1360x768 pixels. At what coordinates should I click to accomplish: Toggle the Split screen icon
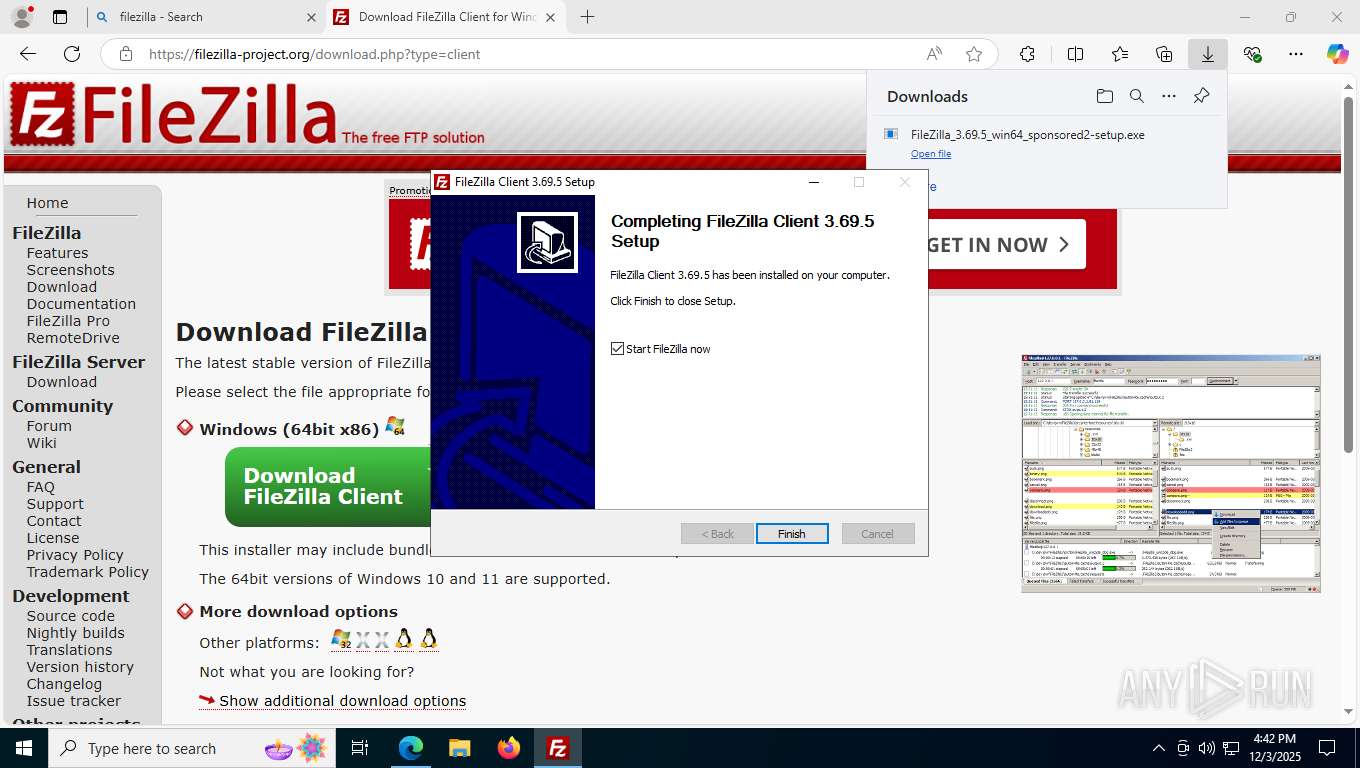[x=1075, y=54]
